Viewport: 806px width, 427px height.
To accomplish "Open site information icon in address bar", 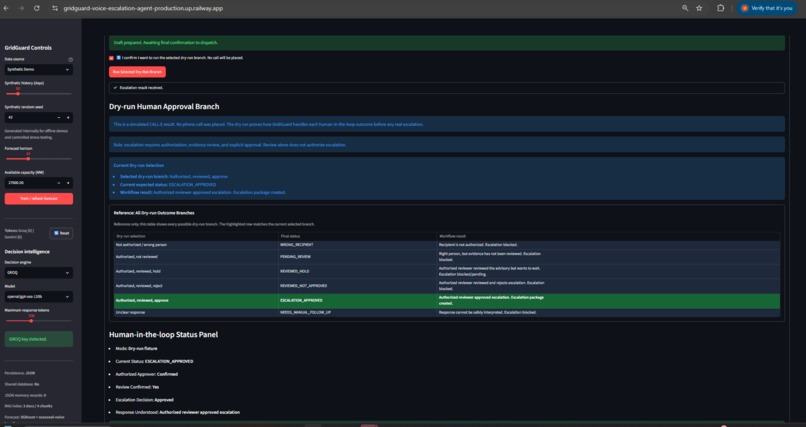I will coord(55,8).
